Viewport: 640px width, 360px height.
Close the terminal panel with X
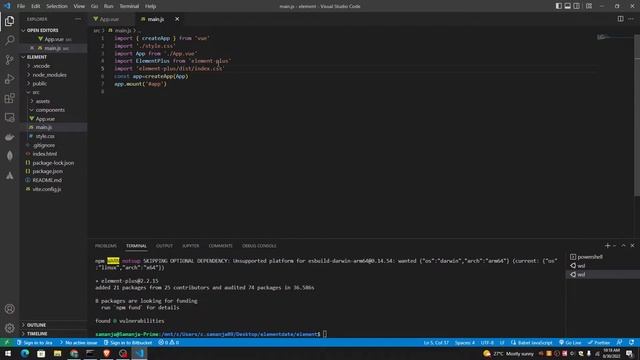pyautogui.click(x=632, y=245)
